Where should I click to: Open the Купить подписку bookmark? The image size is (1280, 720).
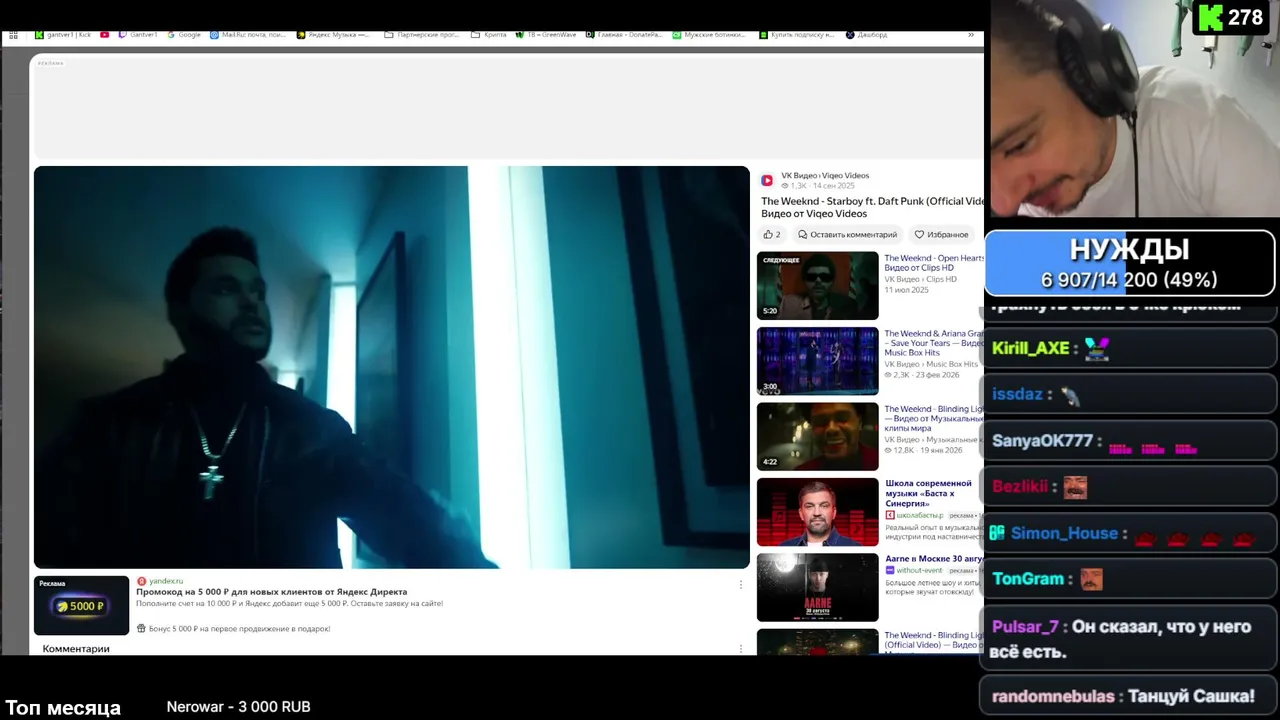tap(797, 35)
